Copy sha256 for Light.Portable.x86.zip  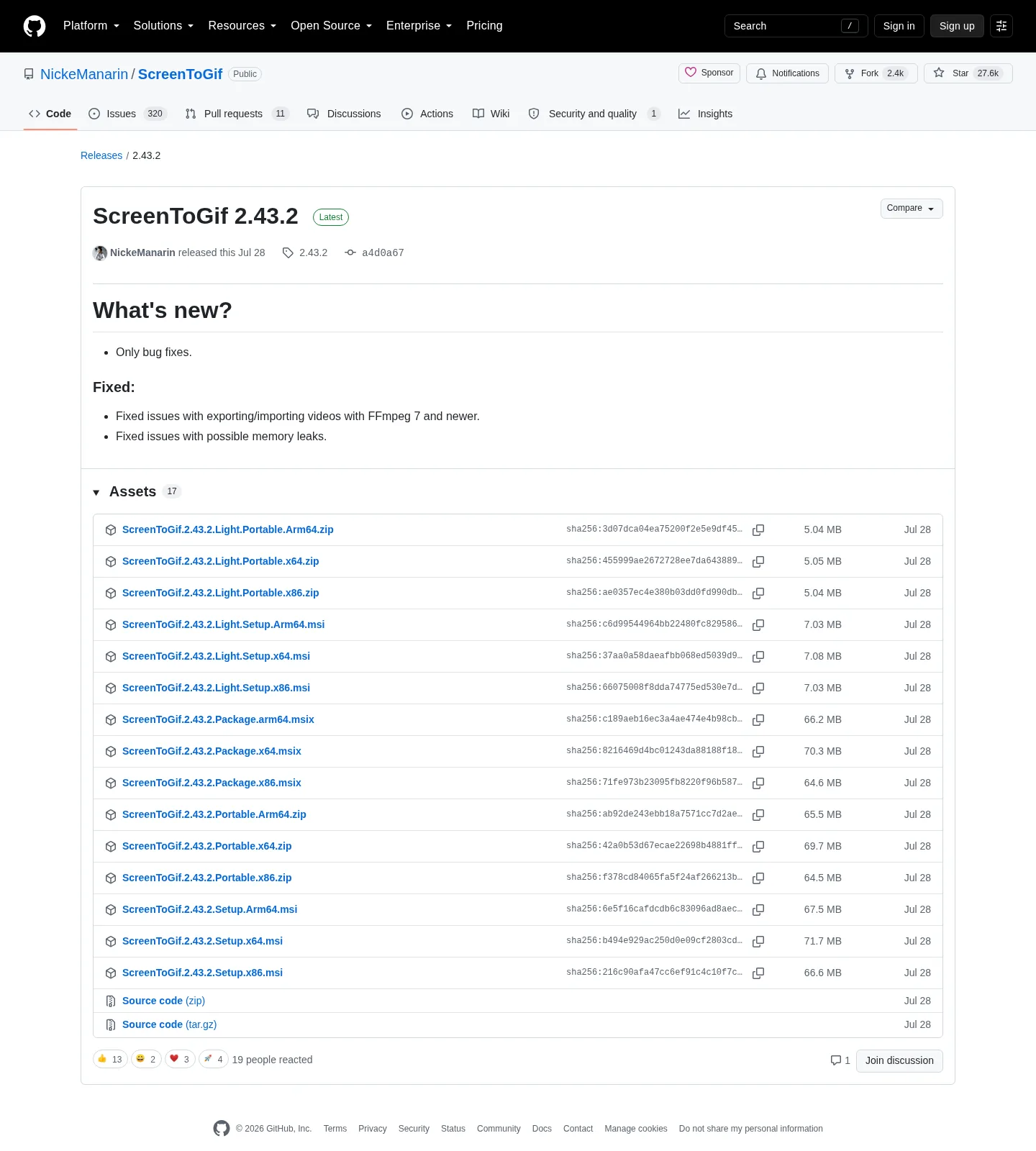point(758,593)
